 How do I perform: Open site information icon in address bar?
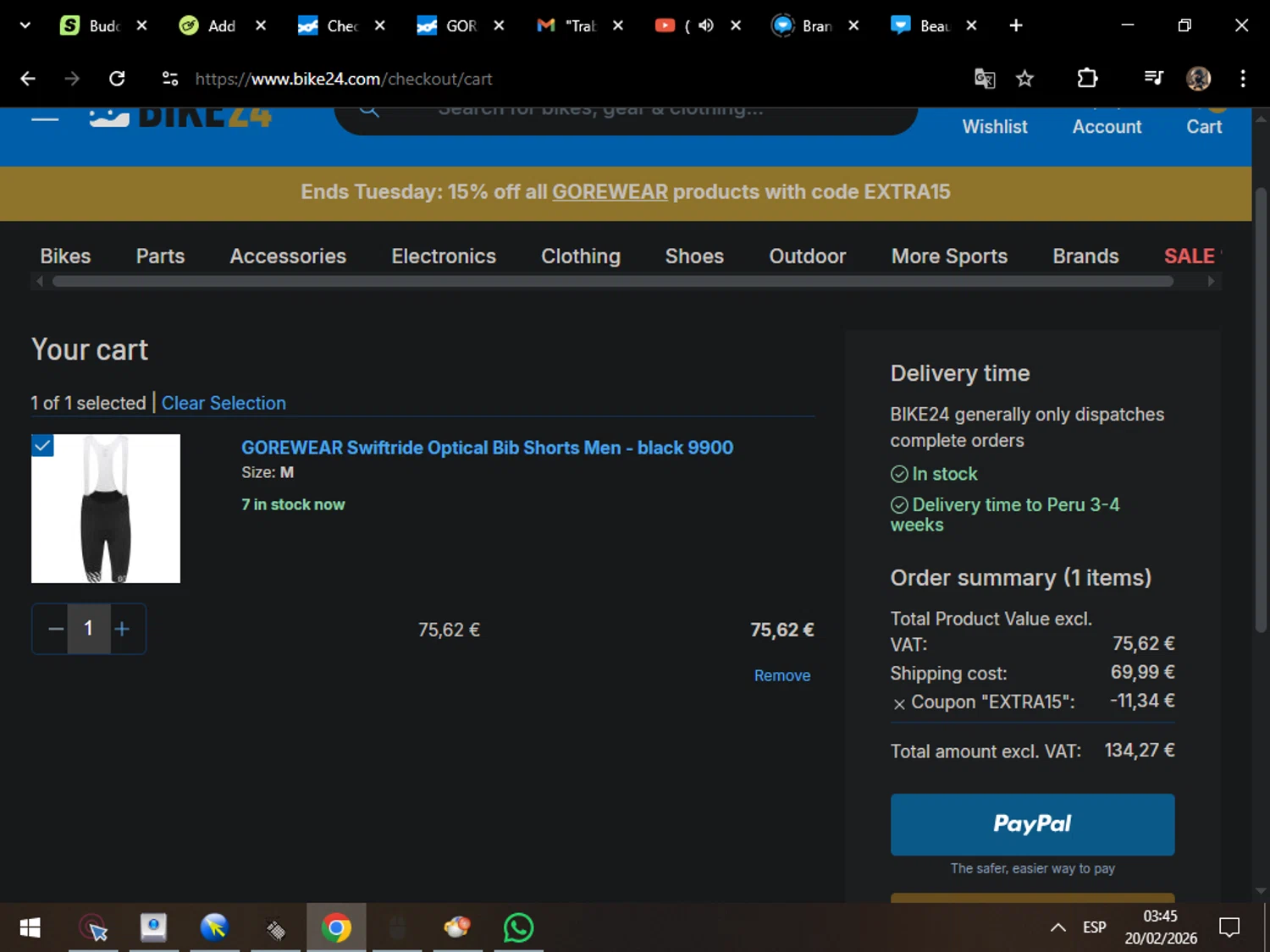[170, 79]
